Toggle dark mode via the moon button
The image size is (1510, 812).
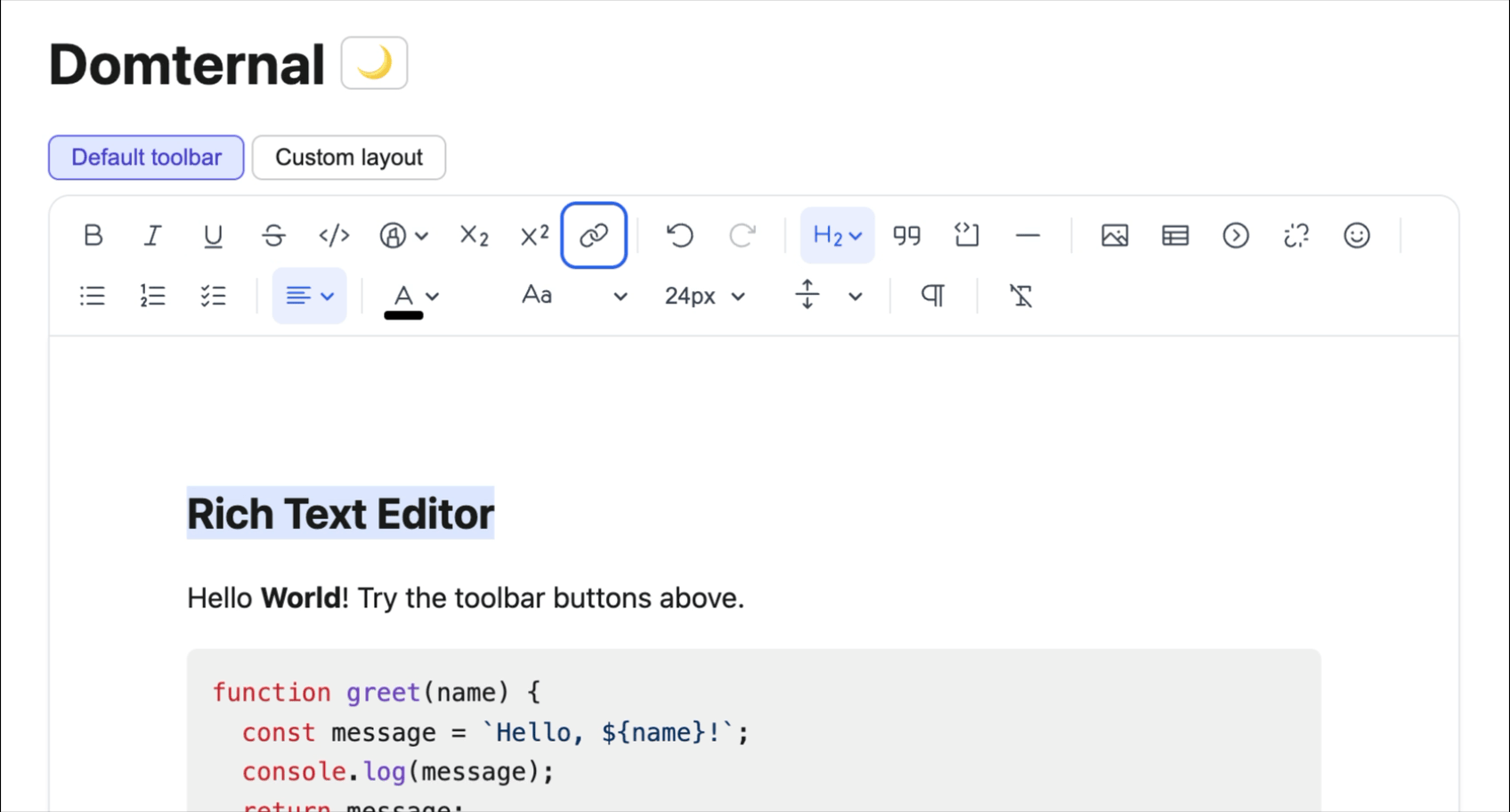tap(373, 61)
